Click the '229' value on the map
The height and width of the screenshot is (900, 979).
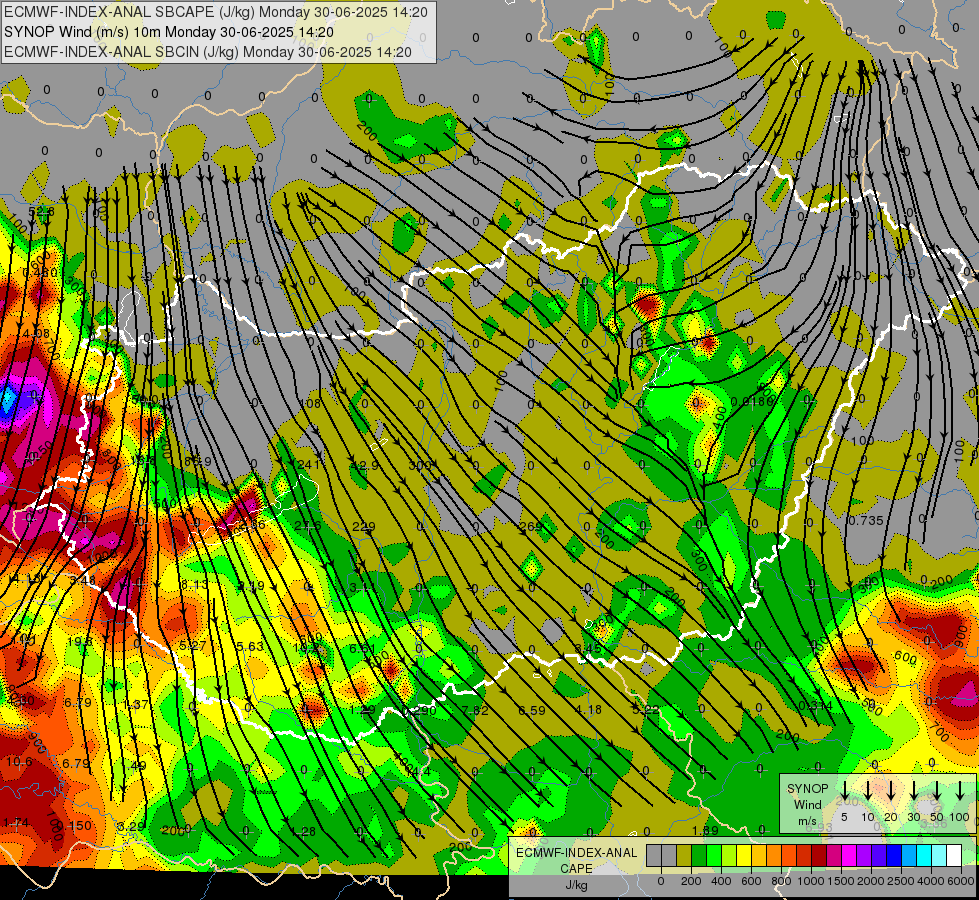pos(363,527)
